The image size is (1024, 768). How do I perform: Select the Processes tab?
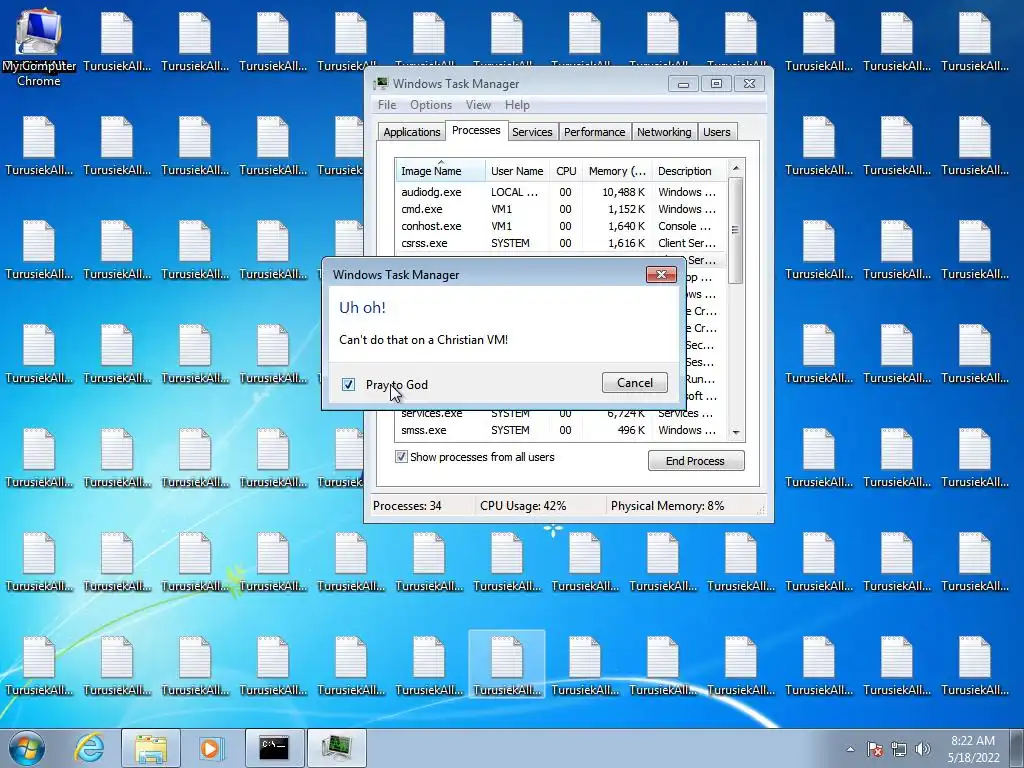(476, 130)
